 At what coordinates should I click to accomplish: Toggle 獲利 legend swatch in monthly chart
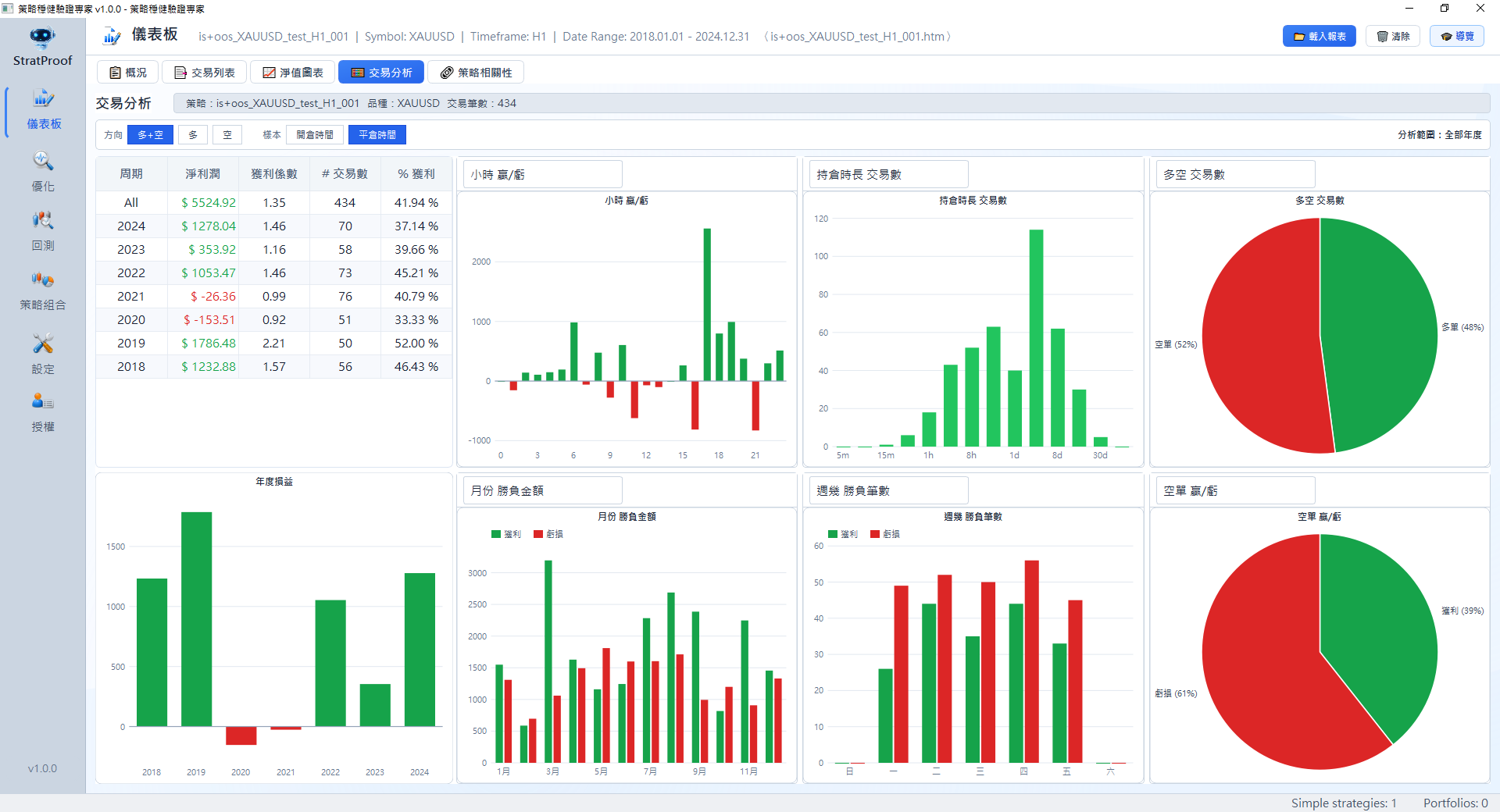click(x=496, y=534)
